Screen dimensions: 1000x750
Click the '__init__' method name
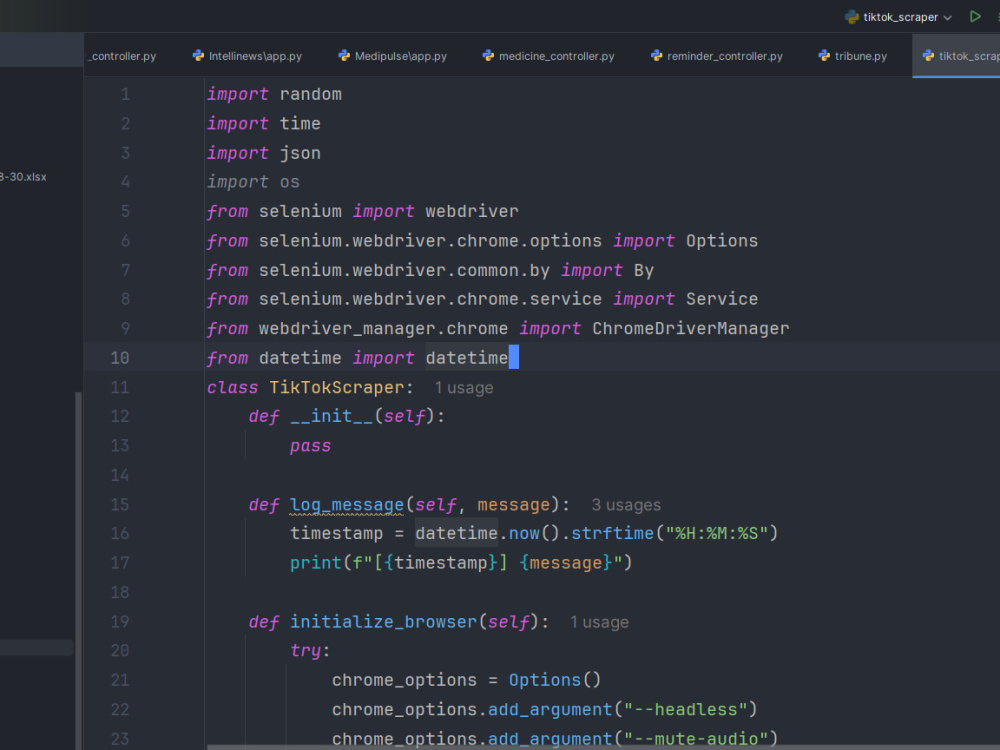click(331, 416)
